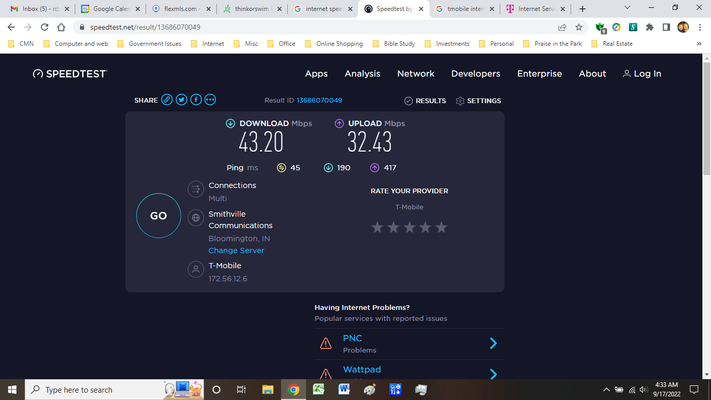Switch to Gmail Inbox tab

click(x=39, y=9)
